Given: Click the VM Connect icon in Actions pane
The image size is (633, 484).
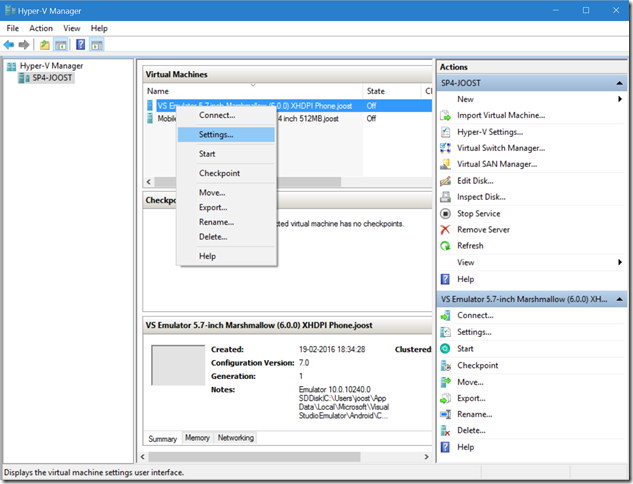Looking at the screenshot, I should click(x=445, y=316).
